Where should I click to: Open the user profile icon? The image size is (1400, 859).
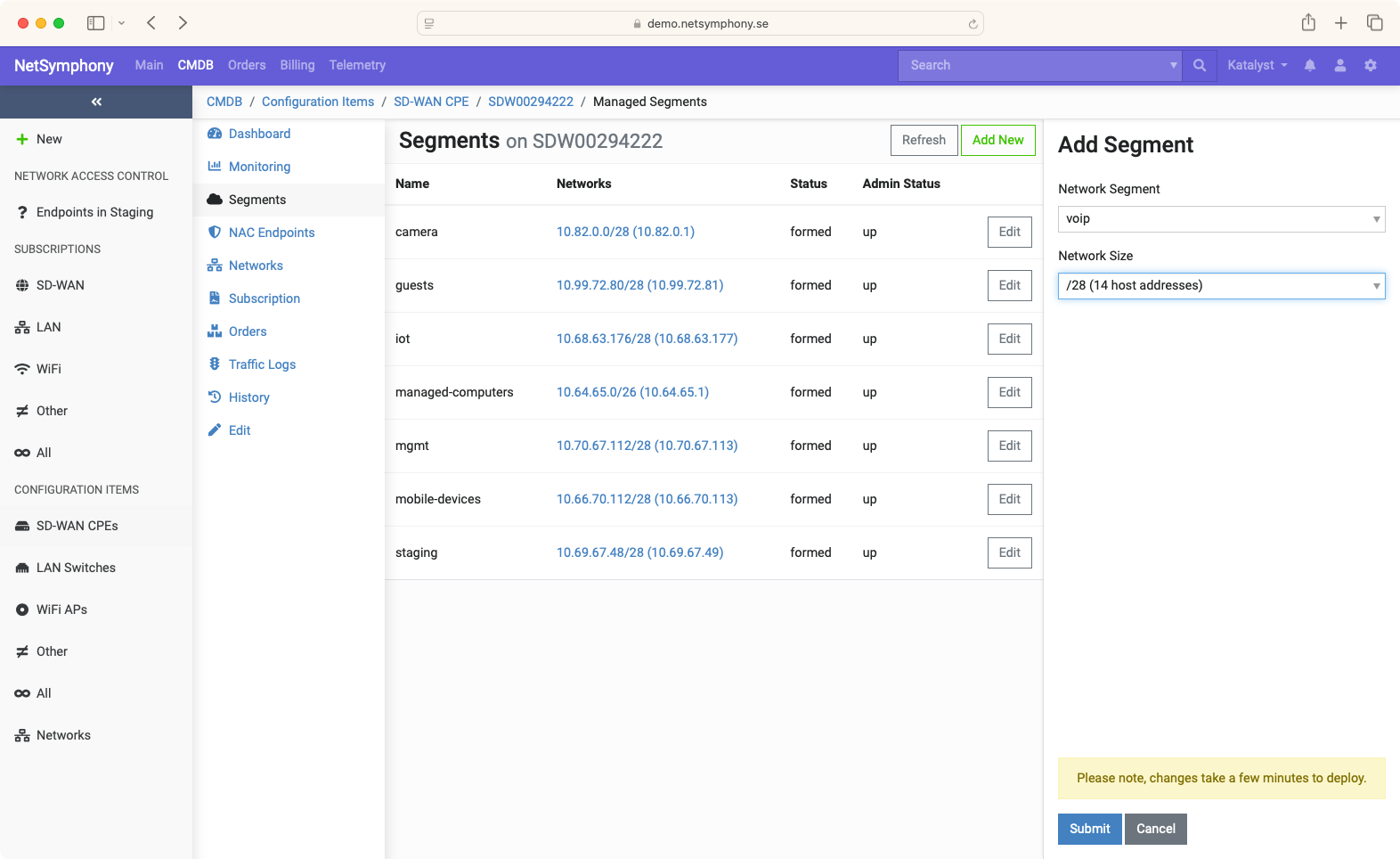[1340, 65]
